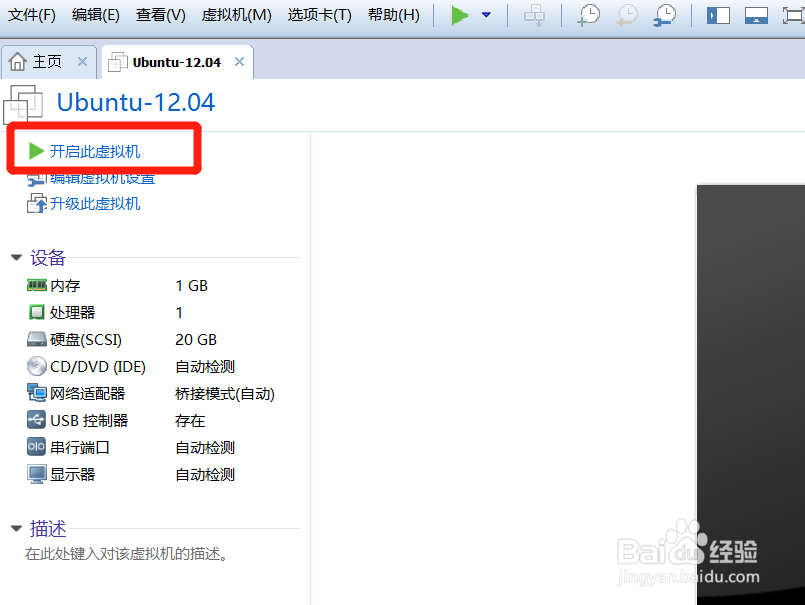This screenshot has height=605, width=805.
Task: Collapse the 描述 section
Action: [x=16, y=528]
